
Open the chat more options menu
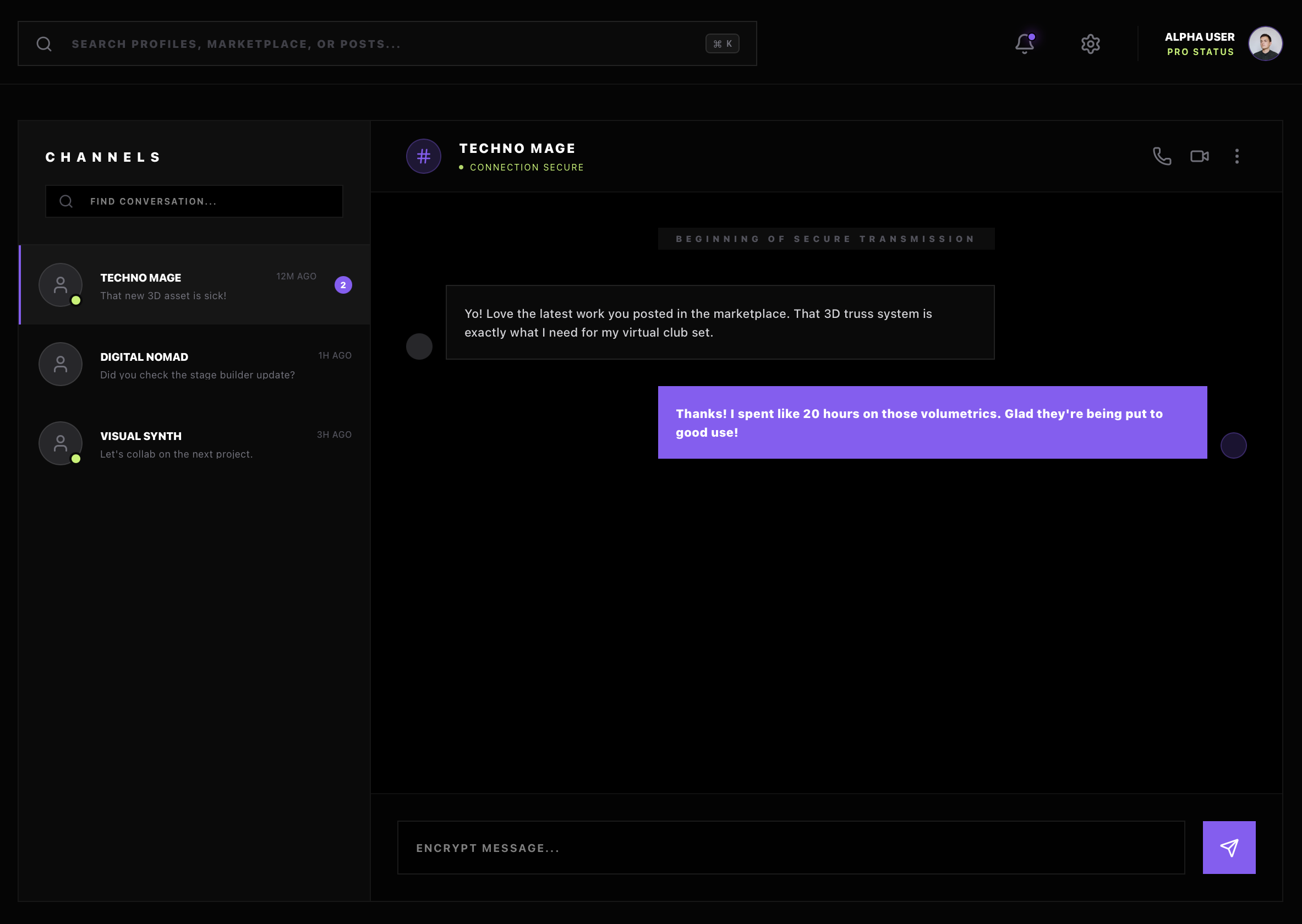point(1237,156)
